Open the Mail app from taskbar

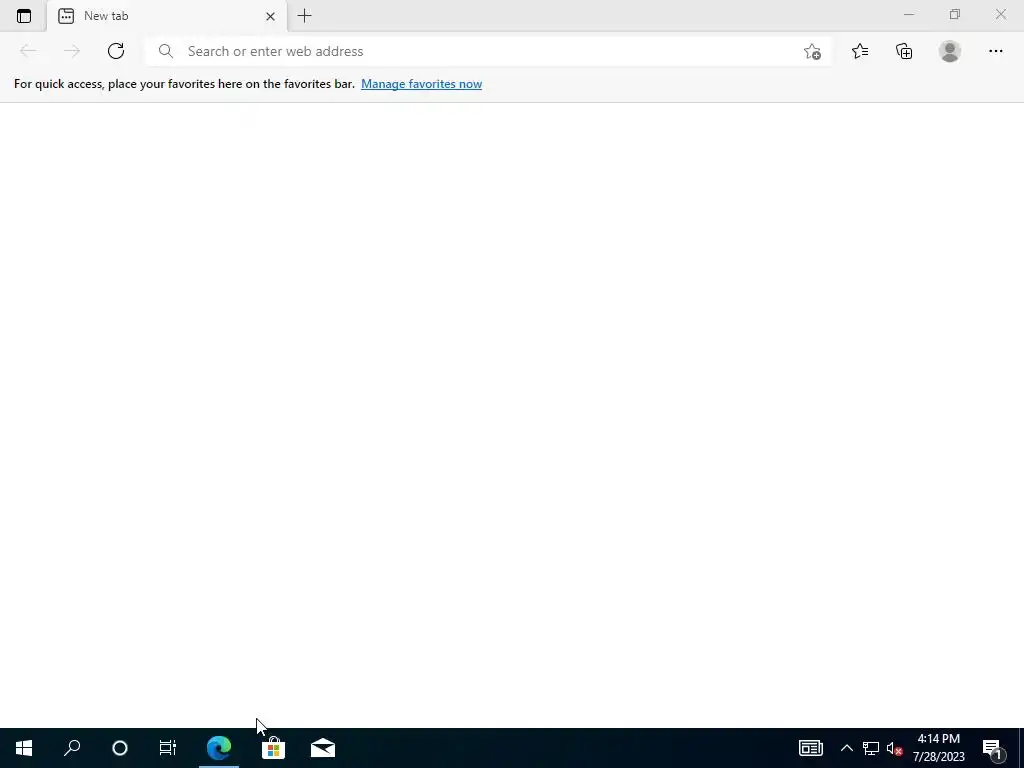323,748
